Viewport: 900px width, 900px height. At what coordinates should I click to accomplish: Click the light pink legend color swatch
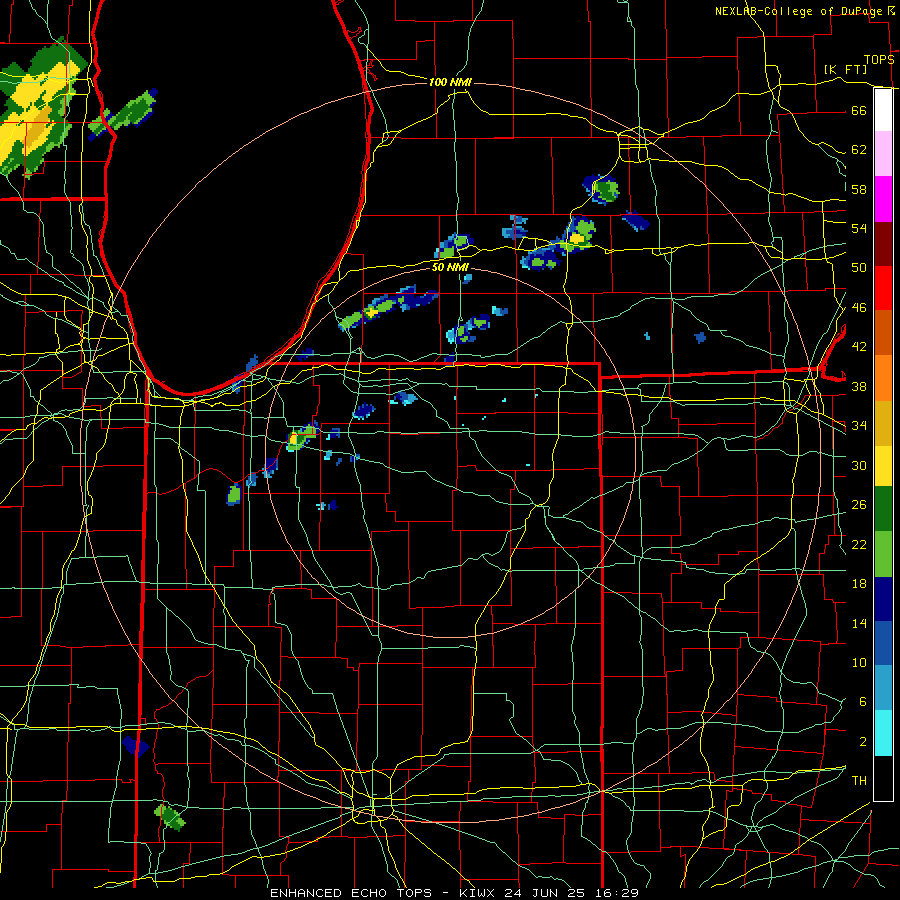(883, 154)
